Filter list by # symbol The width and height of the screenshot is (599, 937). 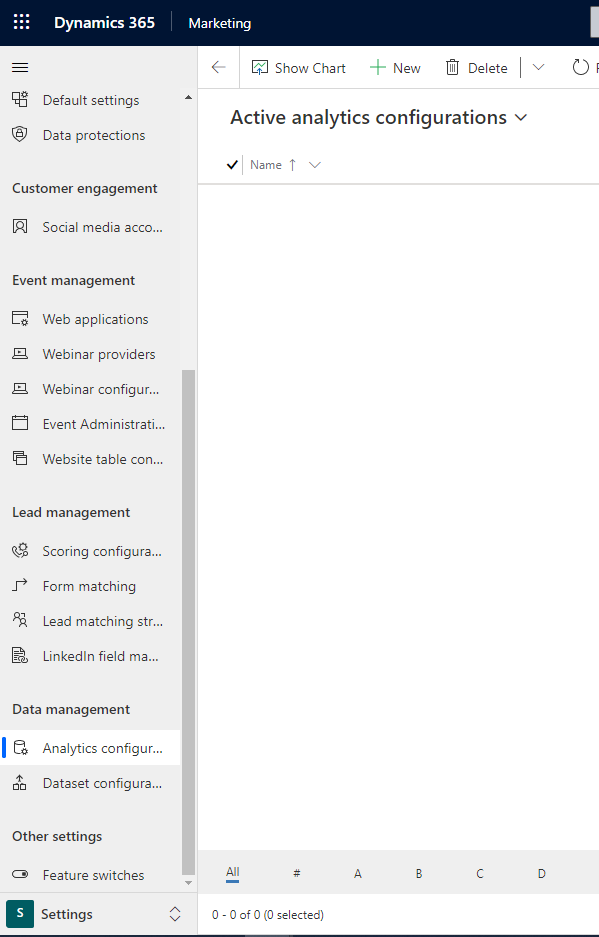pos(297,874)
